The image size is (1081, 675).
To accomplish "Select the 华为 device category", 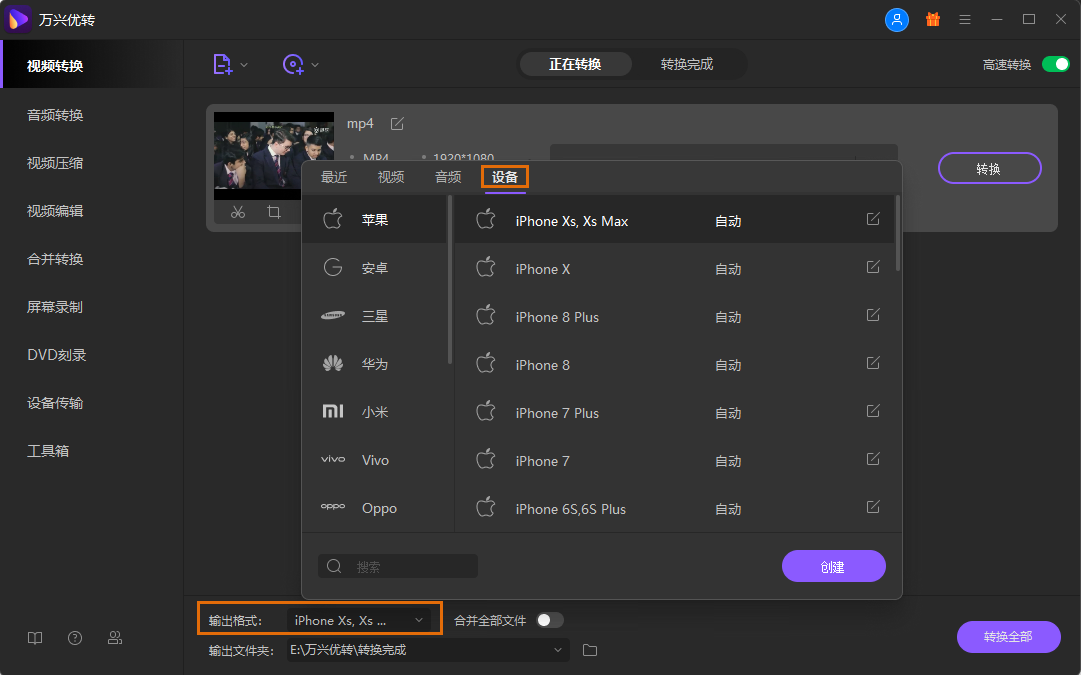I will (x=374, y=364).
